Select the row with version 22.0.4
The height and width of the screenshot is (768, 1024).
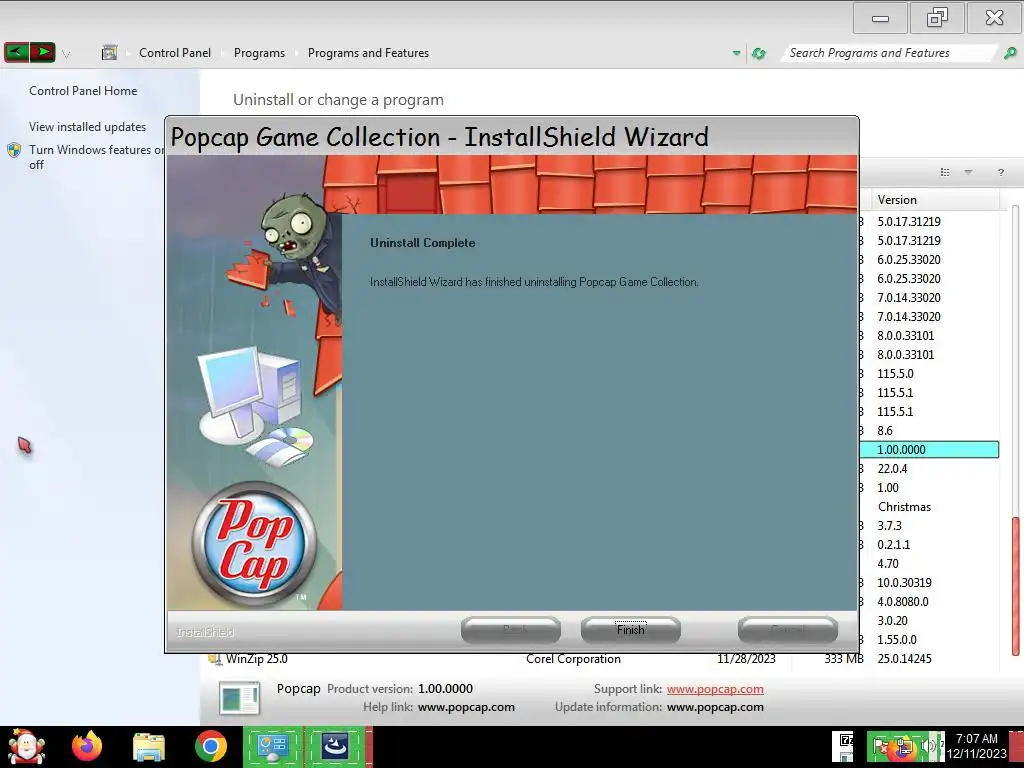click(929, 468)
